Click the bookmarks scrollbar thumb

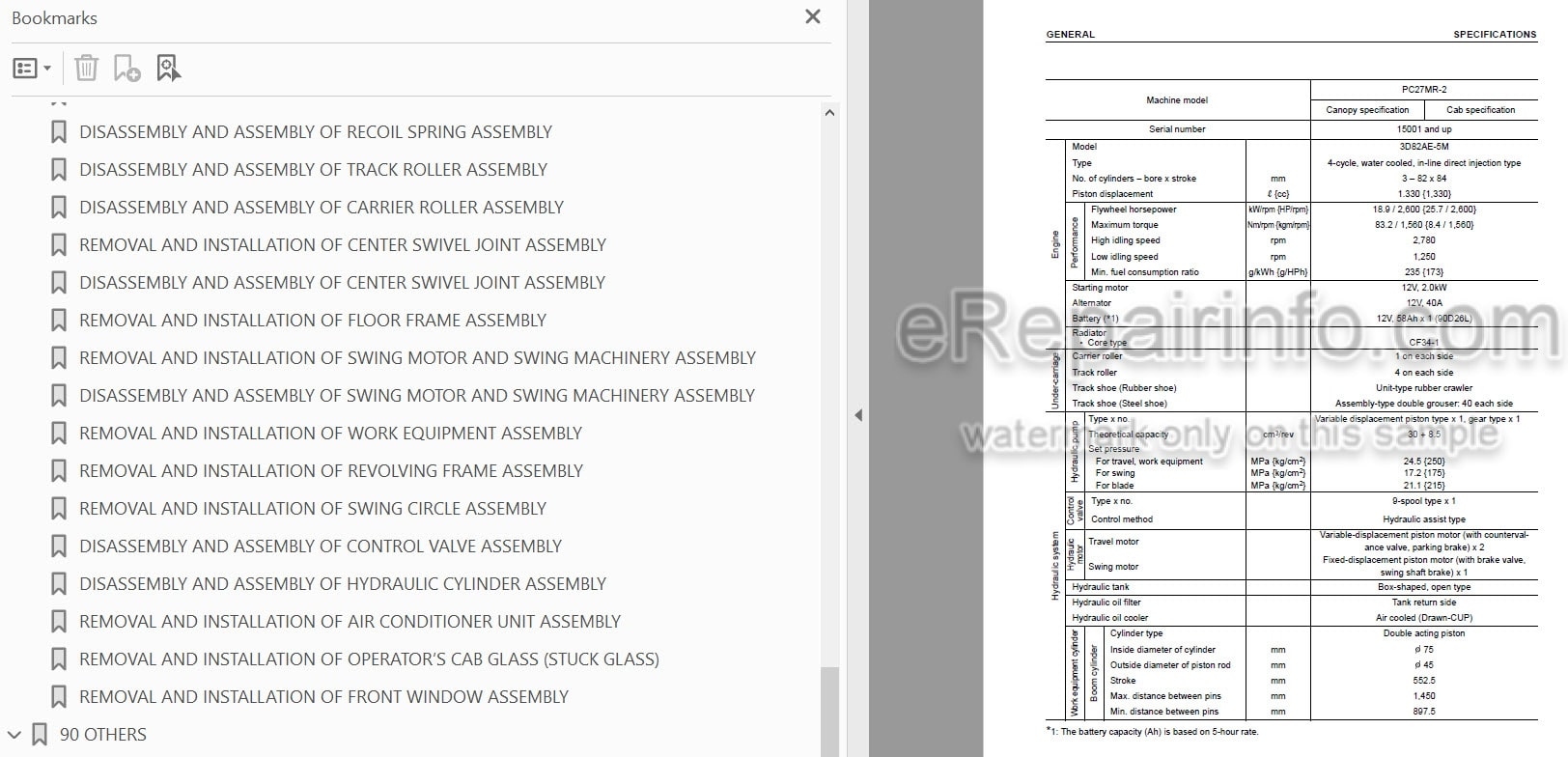tap(829, 712)
